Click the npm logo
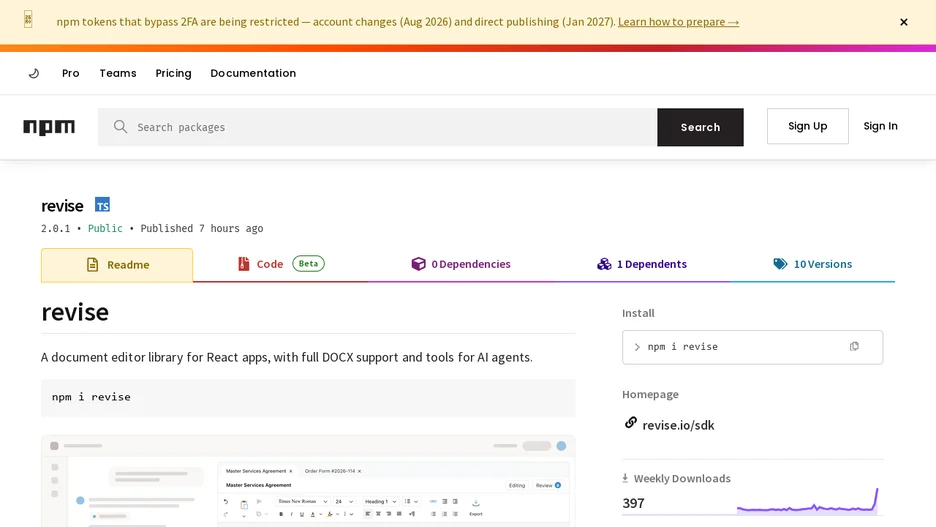This screenshot has height=527, width=936. [49, 127]
